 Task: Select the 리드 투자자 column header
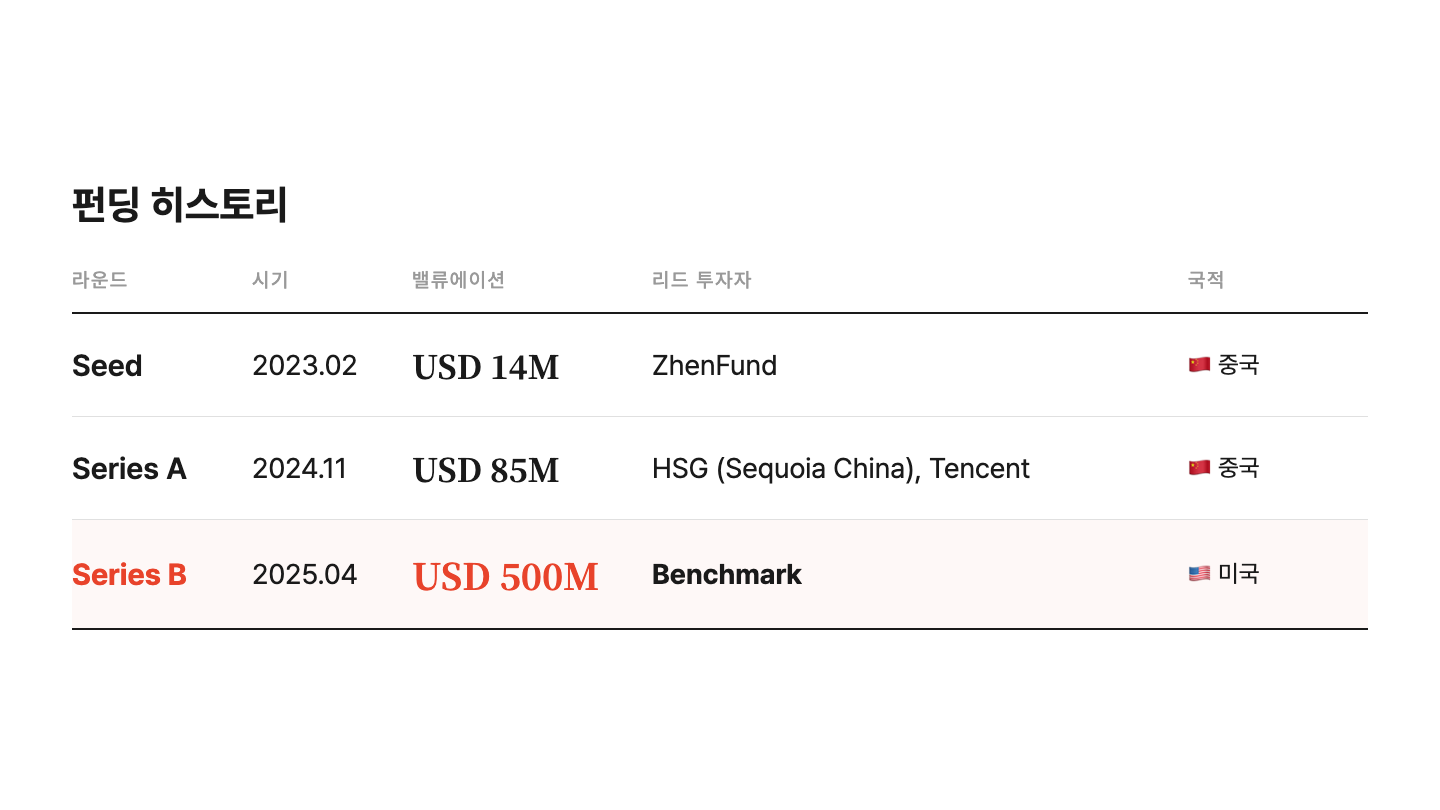coord(701,280)
